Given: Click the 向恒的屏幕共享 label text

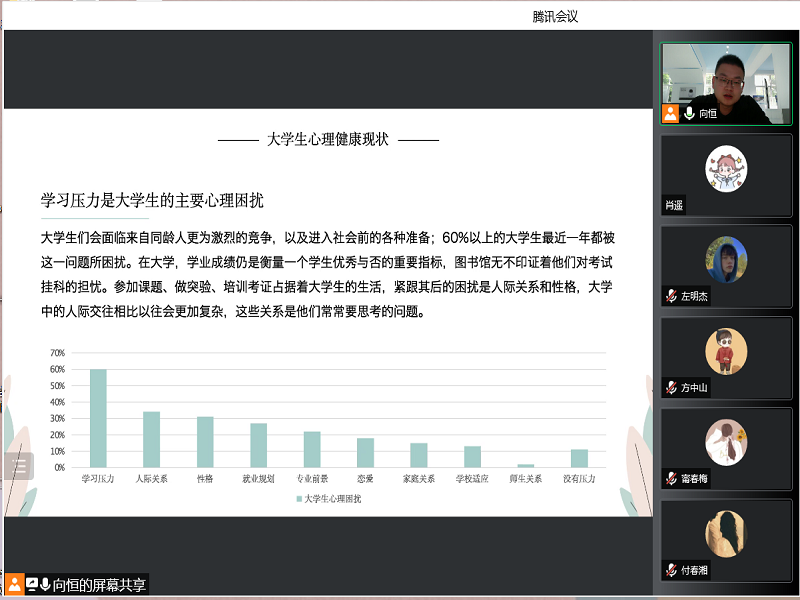Looking at the screenshot, I should [99, 585].
